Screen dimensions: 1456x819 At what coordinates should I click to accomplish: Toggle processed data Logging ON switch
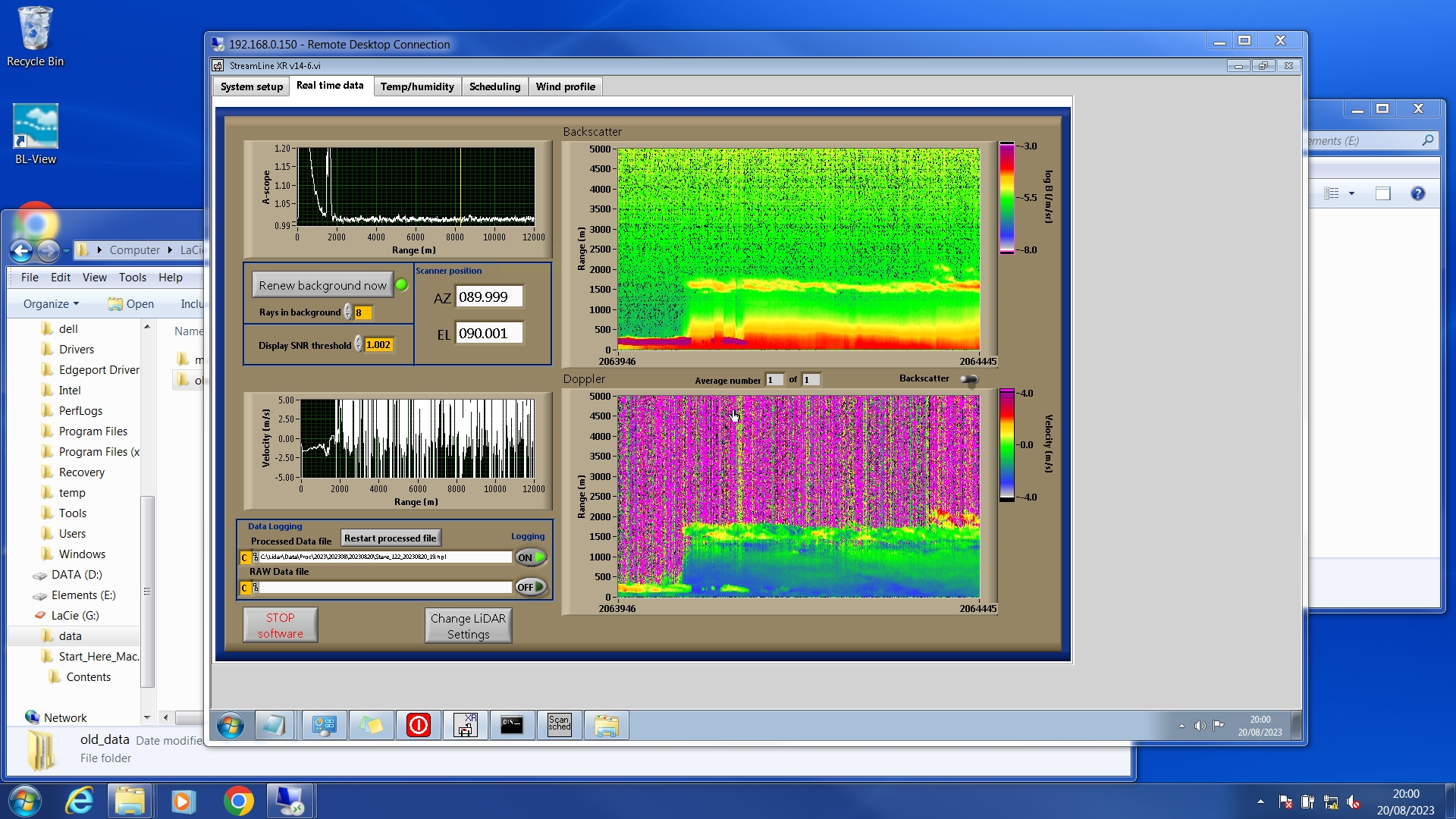coord(530,557)
